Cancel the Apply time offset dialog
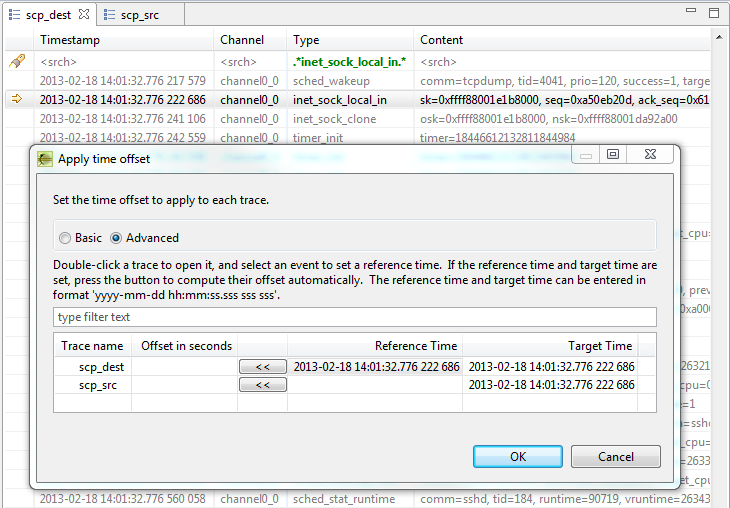The image size is (730, 508). [x=615, y=456]
